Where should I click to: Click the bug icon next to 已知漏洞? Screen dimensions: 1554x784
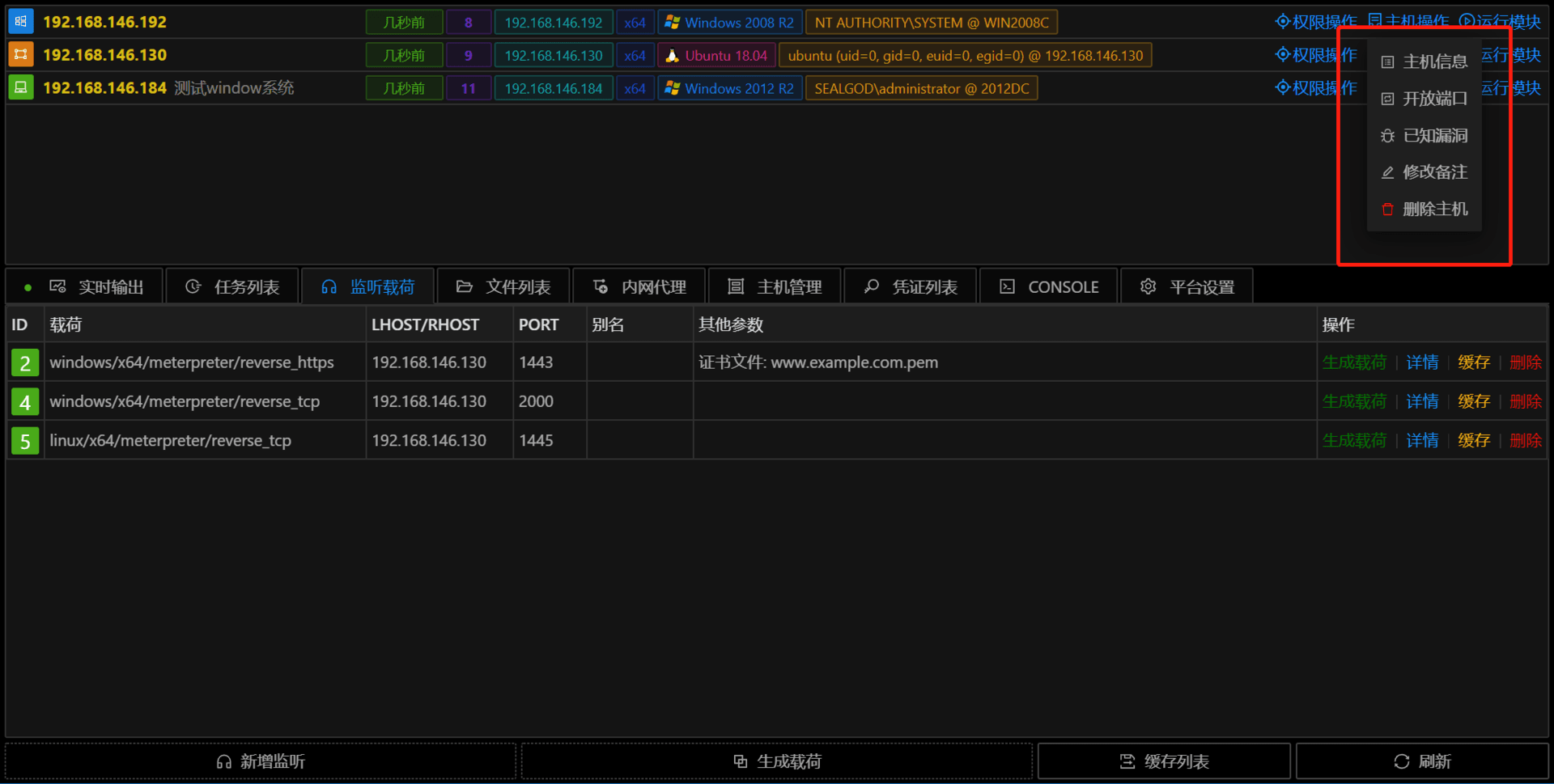coord(1387,136)
